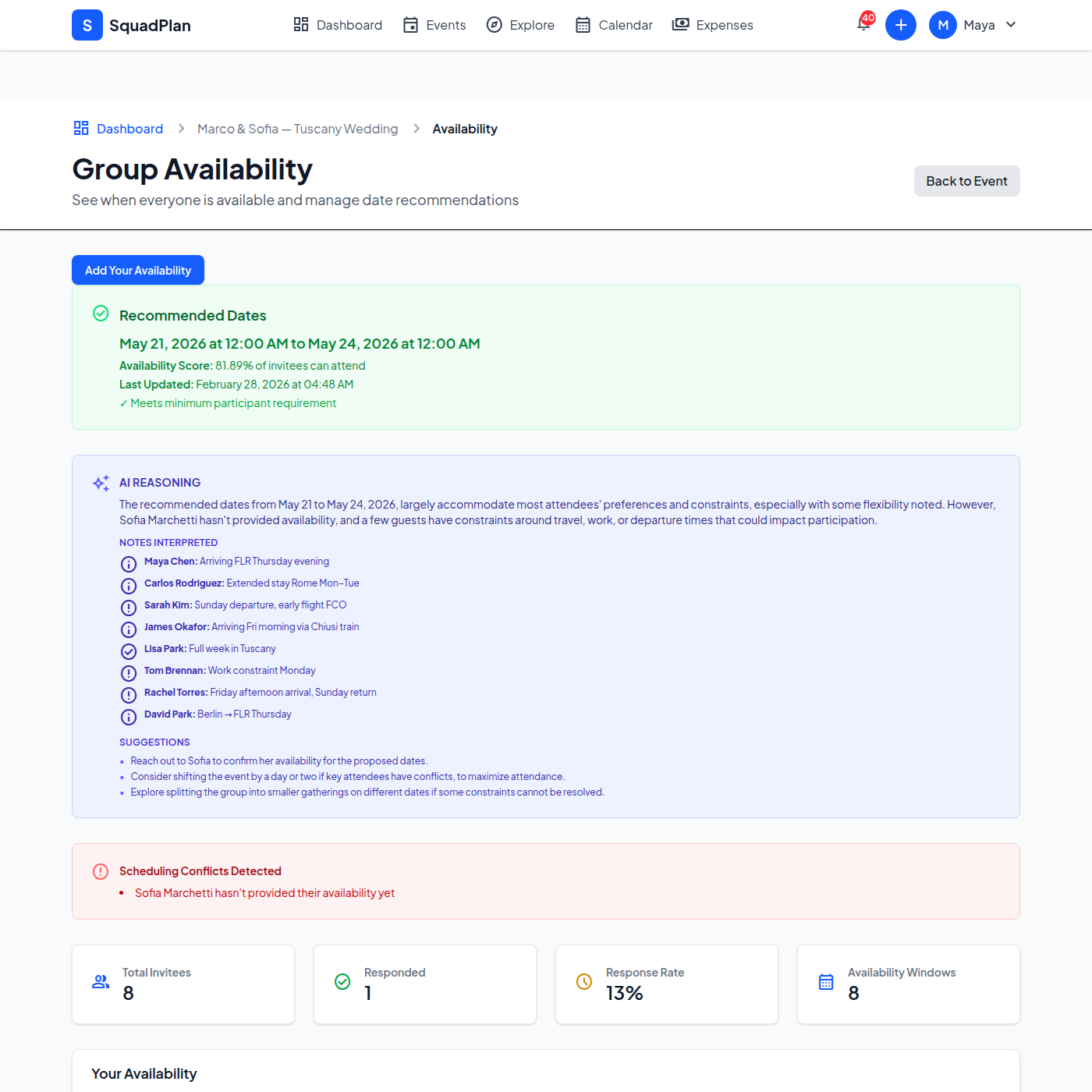Click the Availability Windows calendar icon
Image resolution: width=1092 pixels, height=1092 pixels.
826,982
